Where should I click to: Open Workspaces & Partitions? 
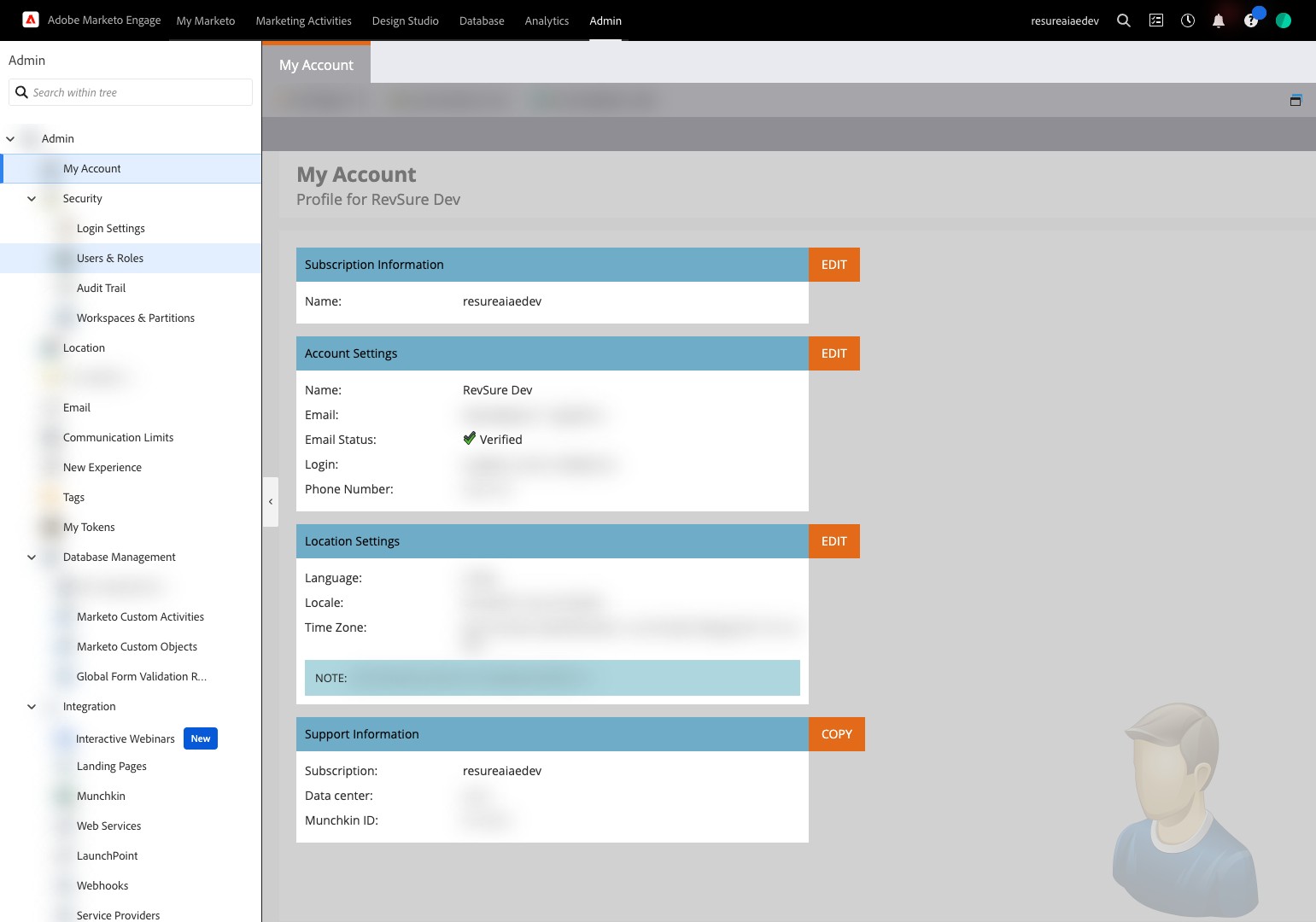136,318
